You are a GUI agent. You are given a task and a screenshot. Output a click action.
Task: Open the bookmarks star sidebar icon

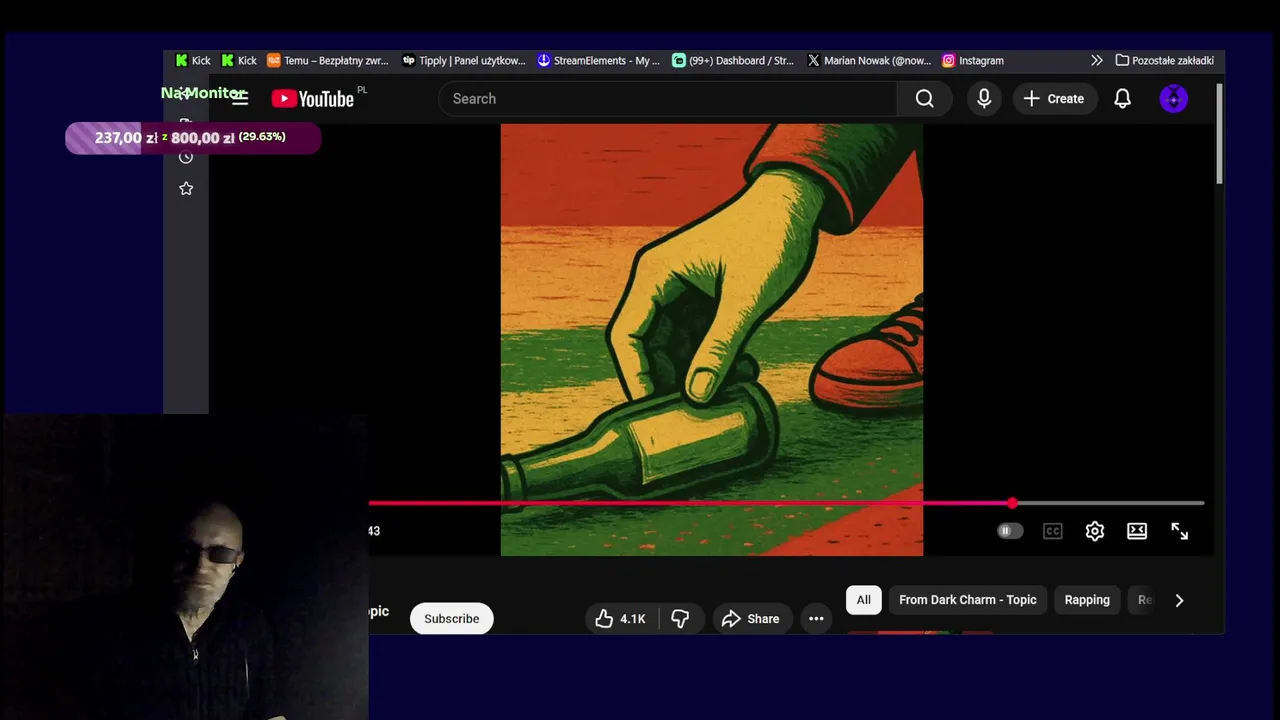click(186, 188)
